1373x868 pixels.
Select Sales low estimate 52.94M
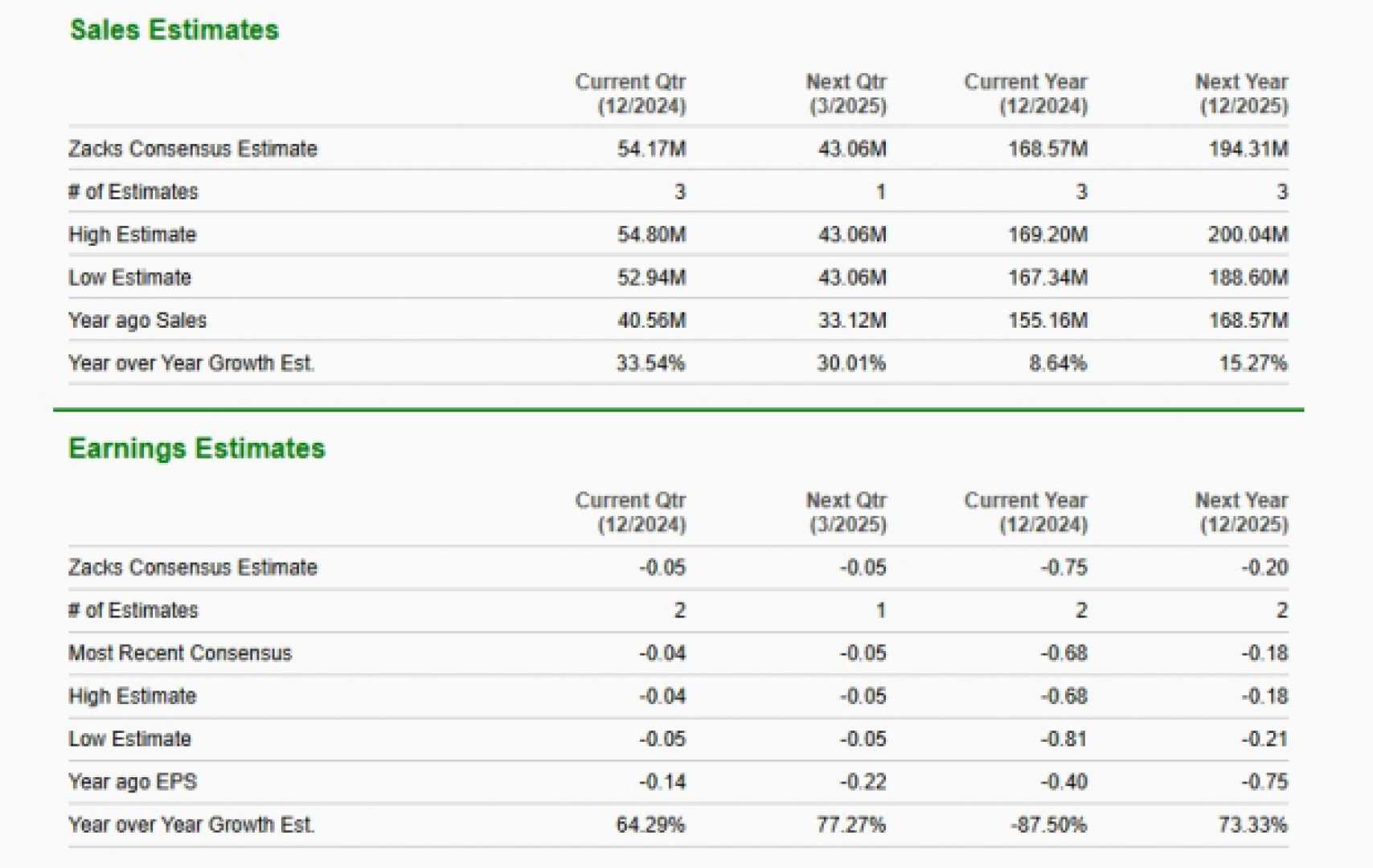651,277
